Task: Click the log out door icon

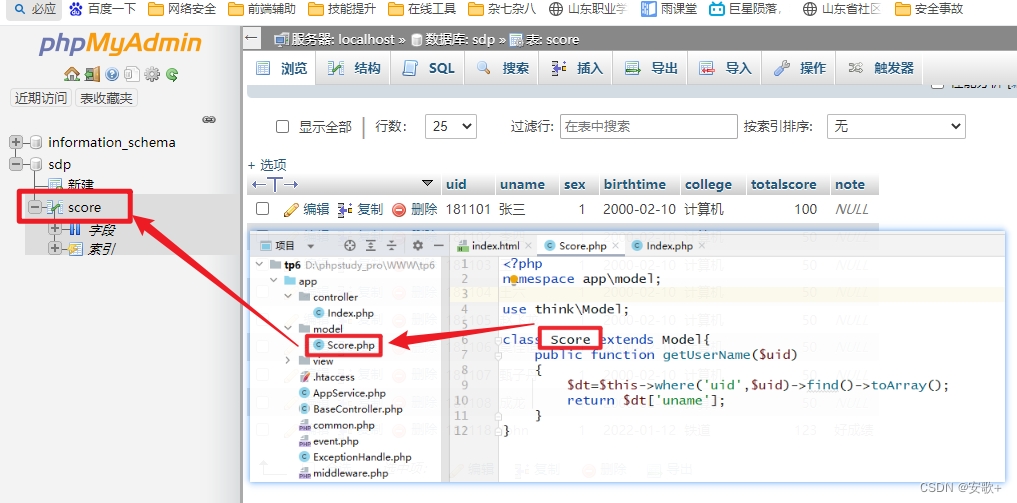Action: point(91,74)
